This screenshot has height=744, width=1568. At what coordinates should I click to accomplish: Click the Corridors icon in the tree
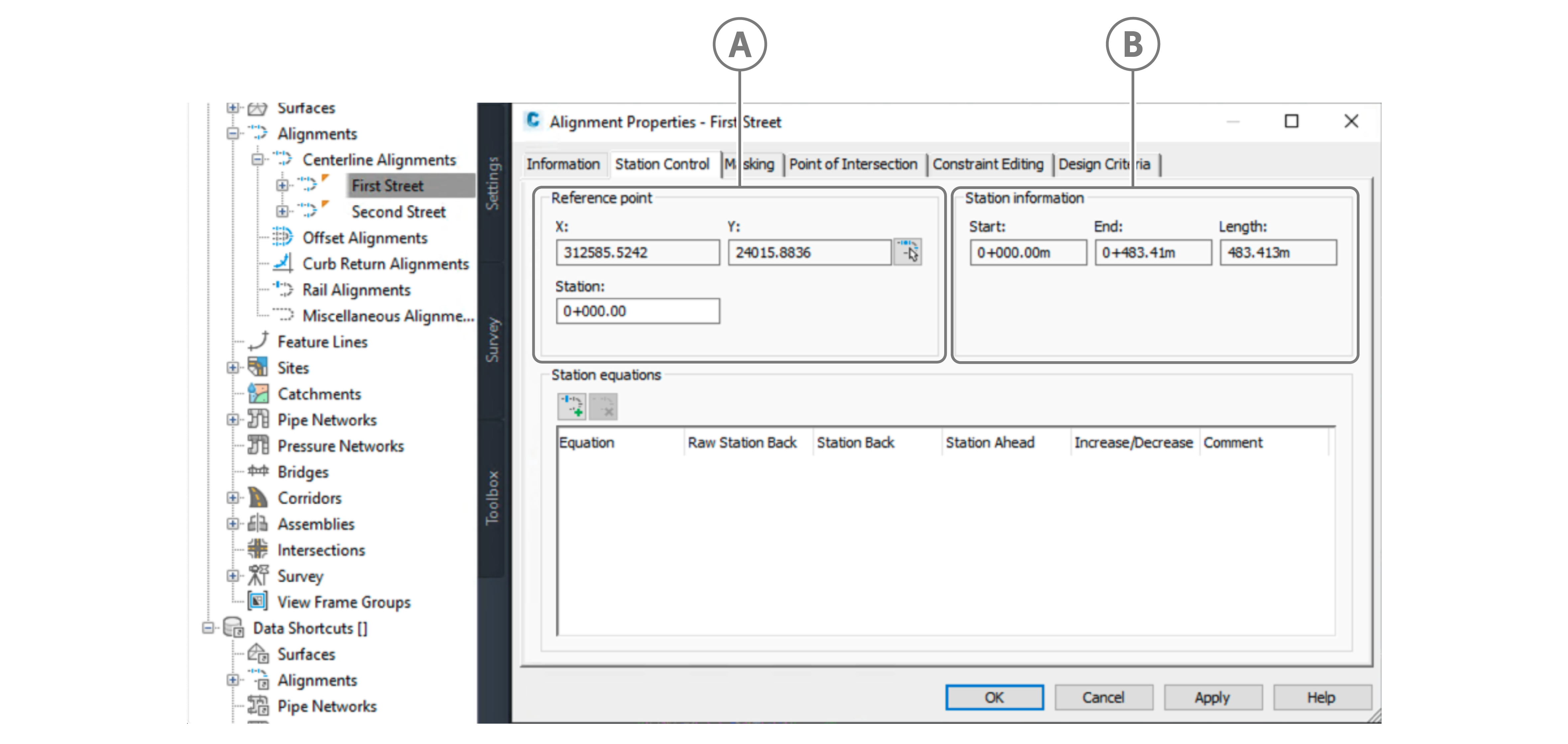point(258,498)
